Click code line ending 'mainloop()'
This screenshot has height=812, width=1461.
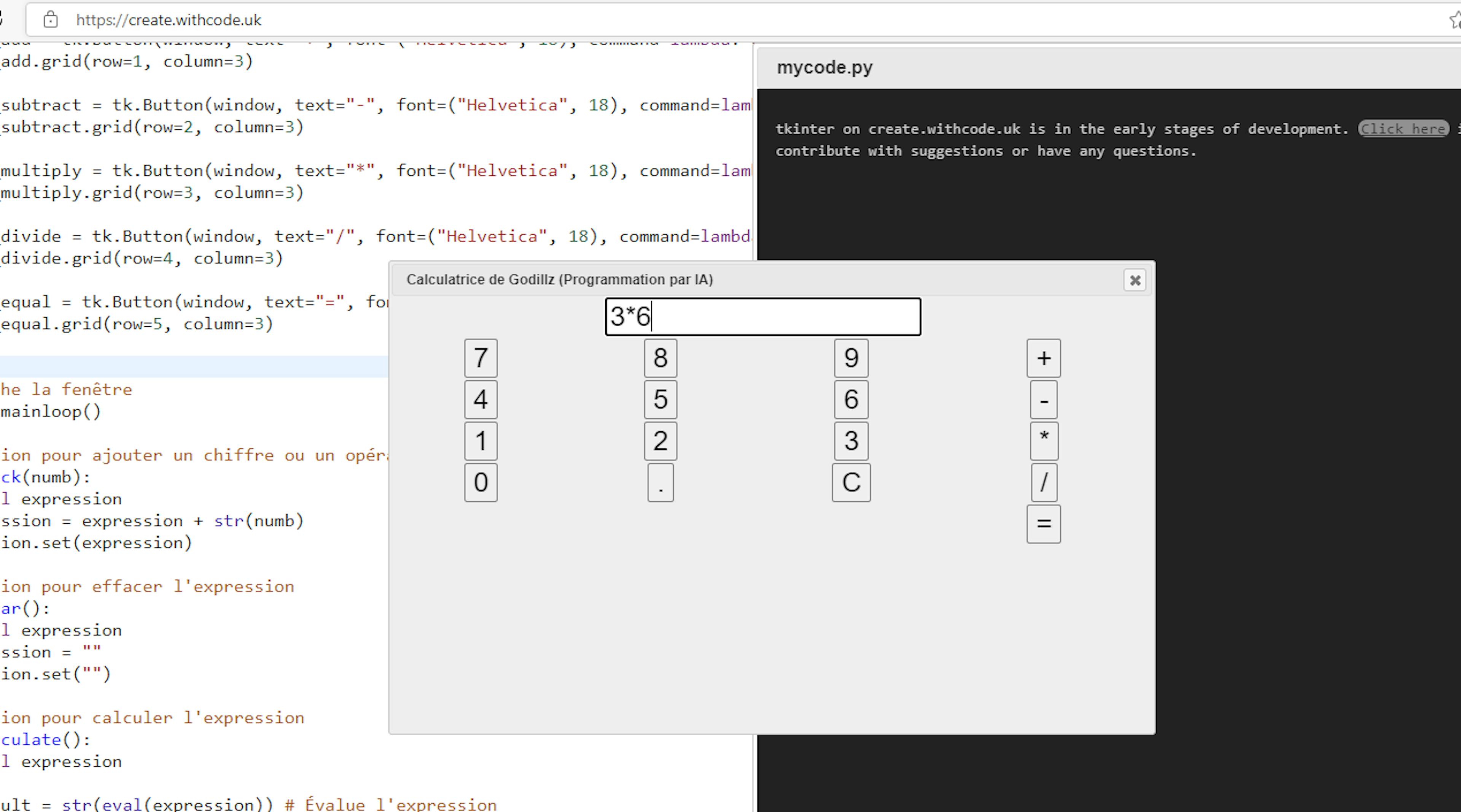(x=51, y=412)
